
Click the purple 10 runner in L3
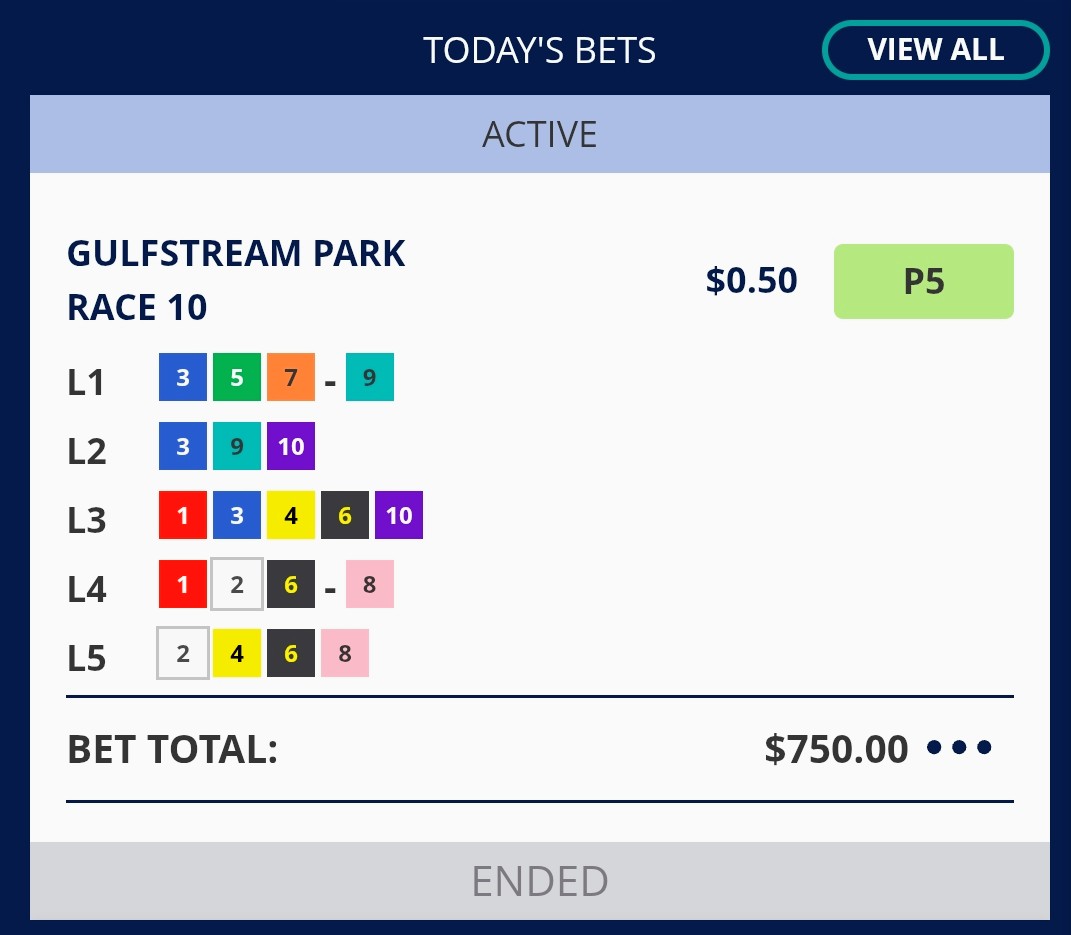[399, 515]
